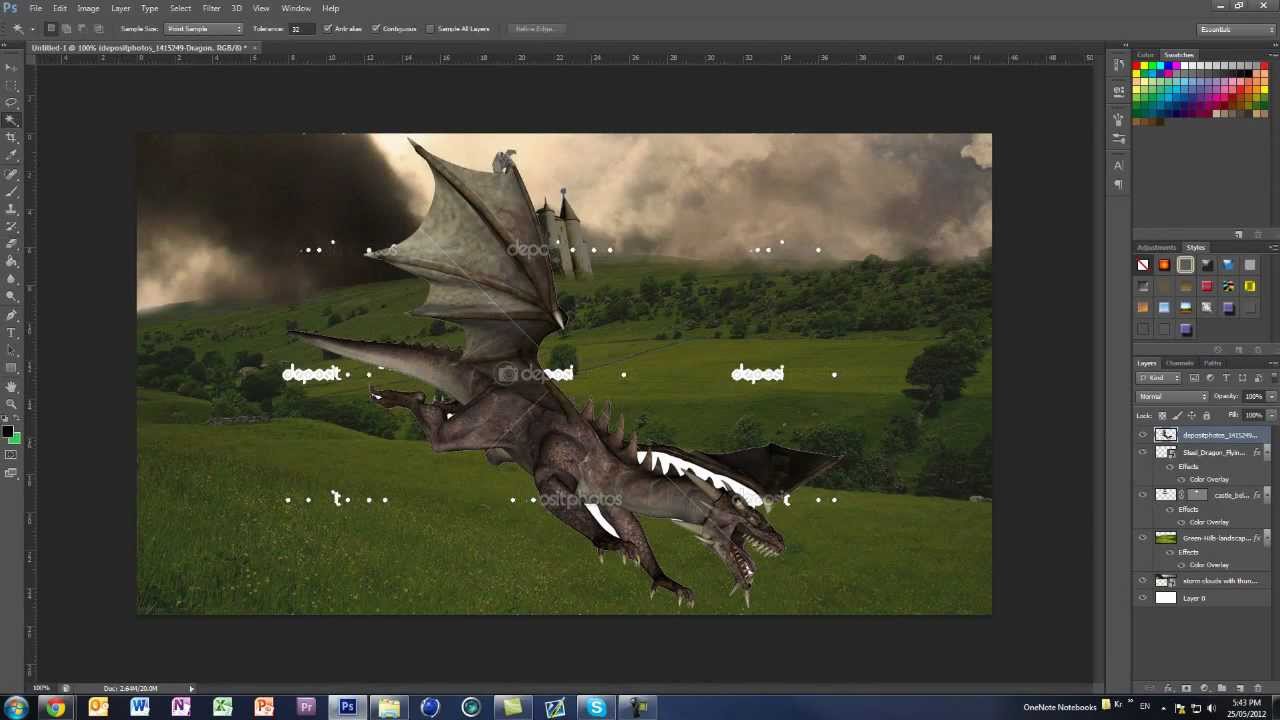Click the filter for type layers icon
Viewport: 1280px width, 720px height.
tap(1226, 378)
